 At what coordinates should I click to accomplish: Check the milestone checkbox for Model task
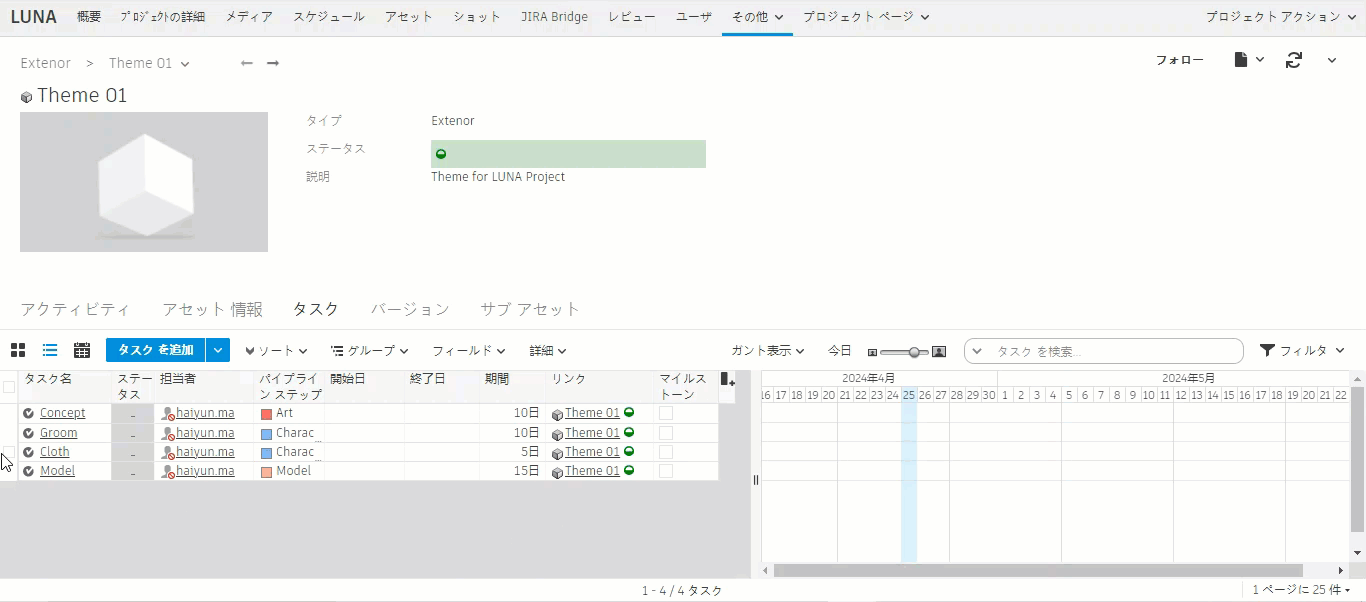665,470
